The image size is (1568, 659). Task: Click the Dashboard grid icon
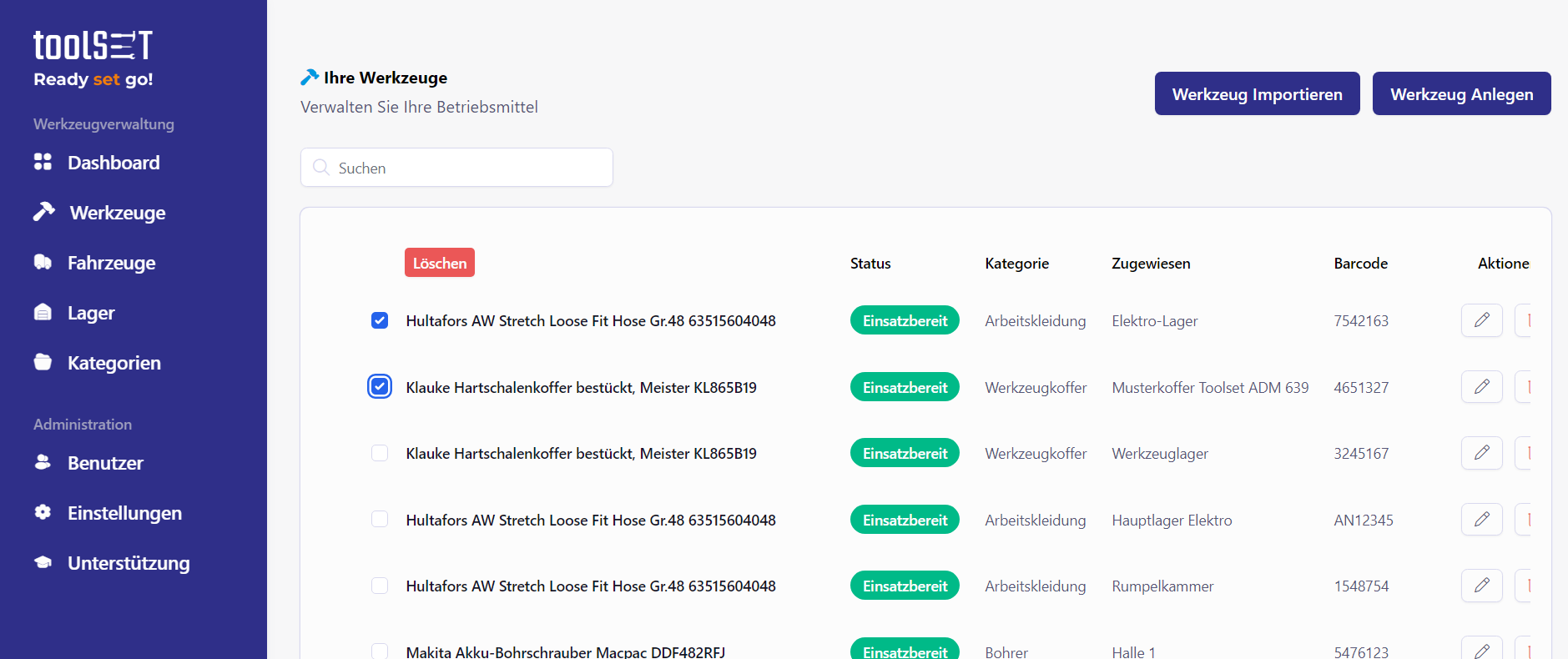[43, 162]
